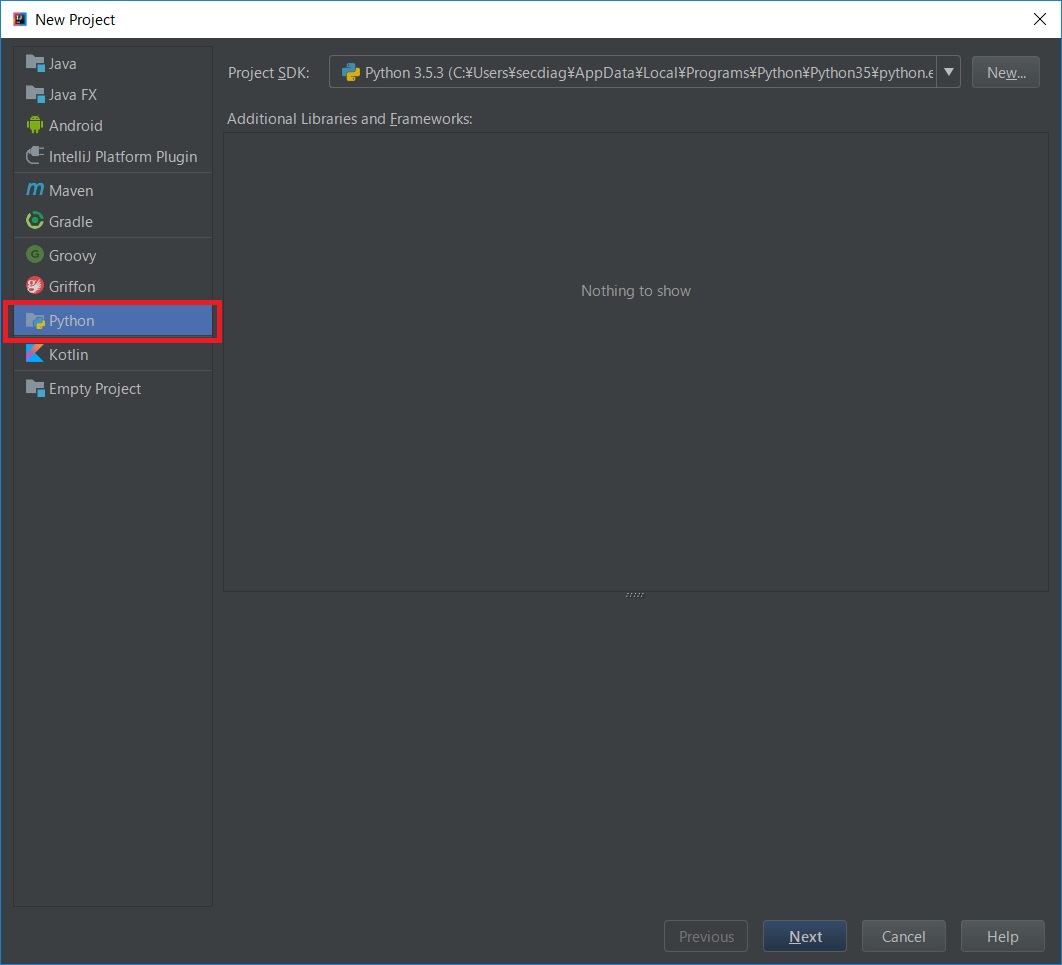Click the Additional Libraries and Frameworks panel
This screenshot has height=965, width=1062.
pyautogui.click(x=635, y=400)
